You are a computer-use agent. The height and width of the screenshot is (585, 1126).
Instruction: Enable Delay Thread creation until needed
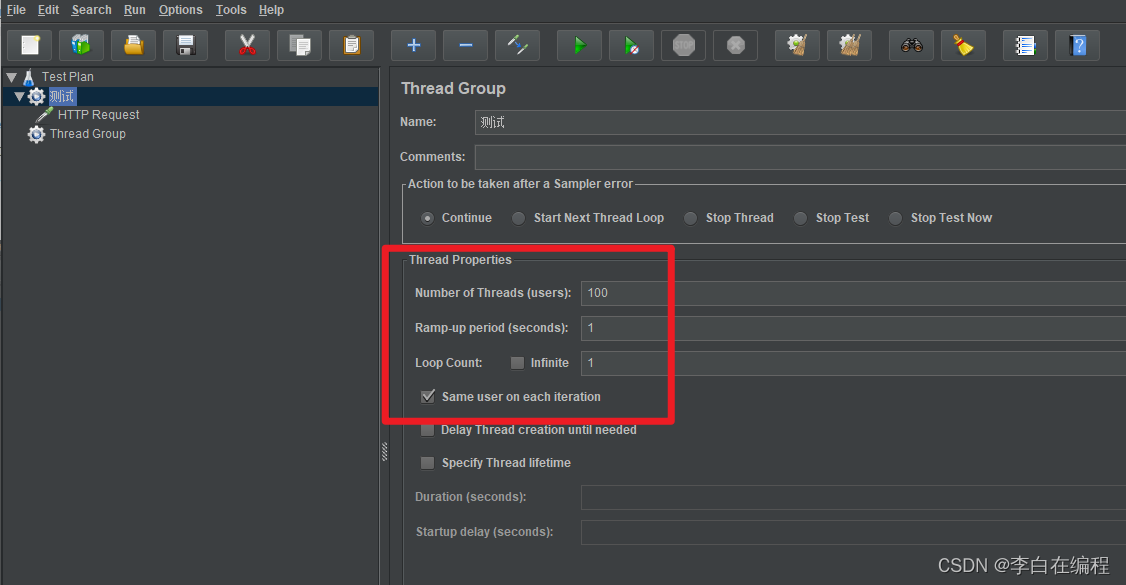click(x=427, y=430)
